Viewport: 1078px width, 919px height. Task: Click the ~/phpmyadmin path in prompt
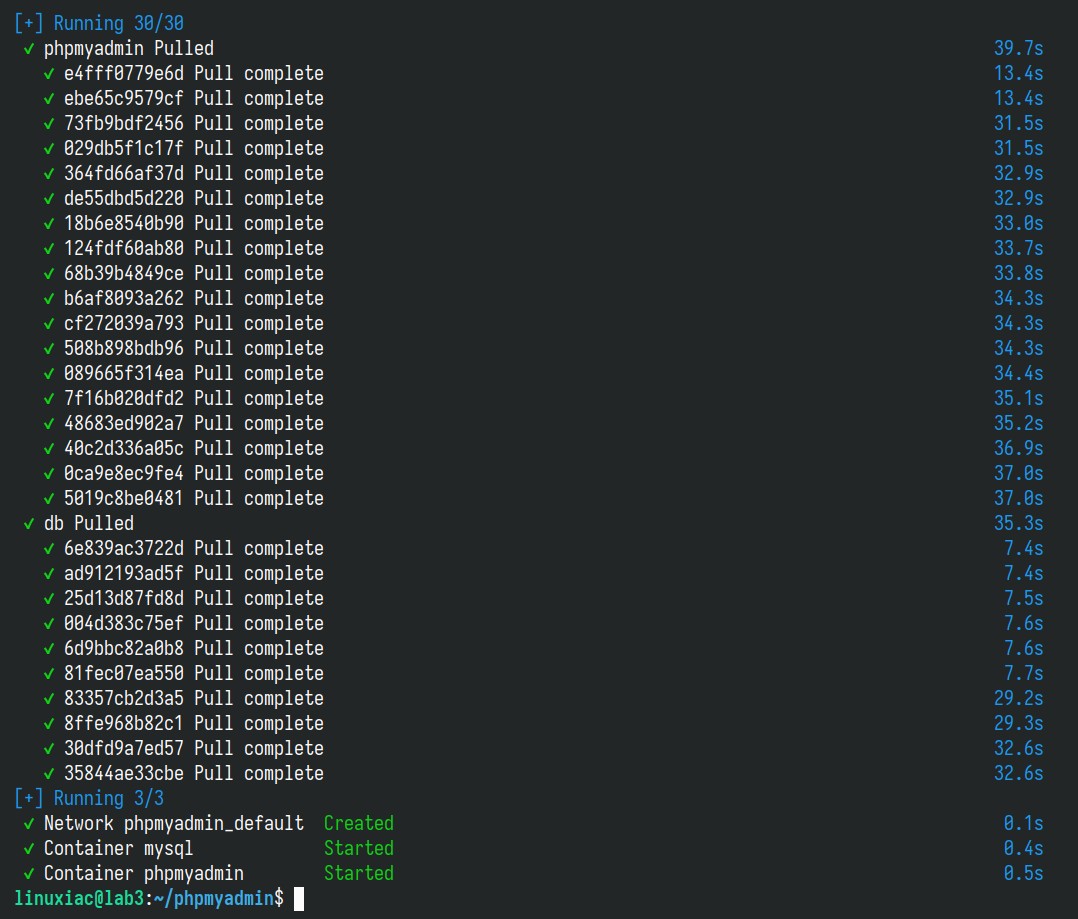click(x=214, y=898)
